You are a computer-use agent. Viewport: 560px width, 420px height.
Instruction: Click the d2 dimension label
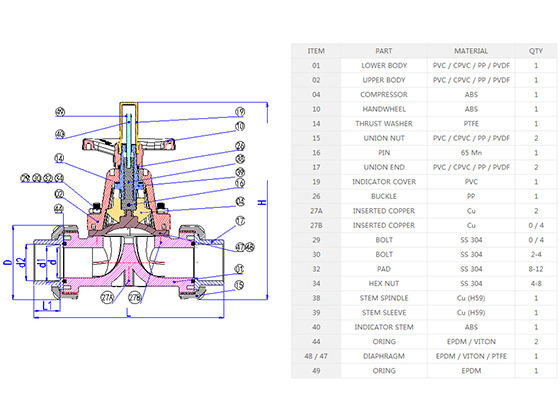tap(22, 262)
